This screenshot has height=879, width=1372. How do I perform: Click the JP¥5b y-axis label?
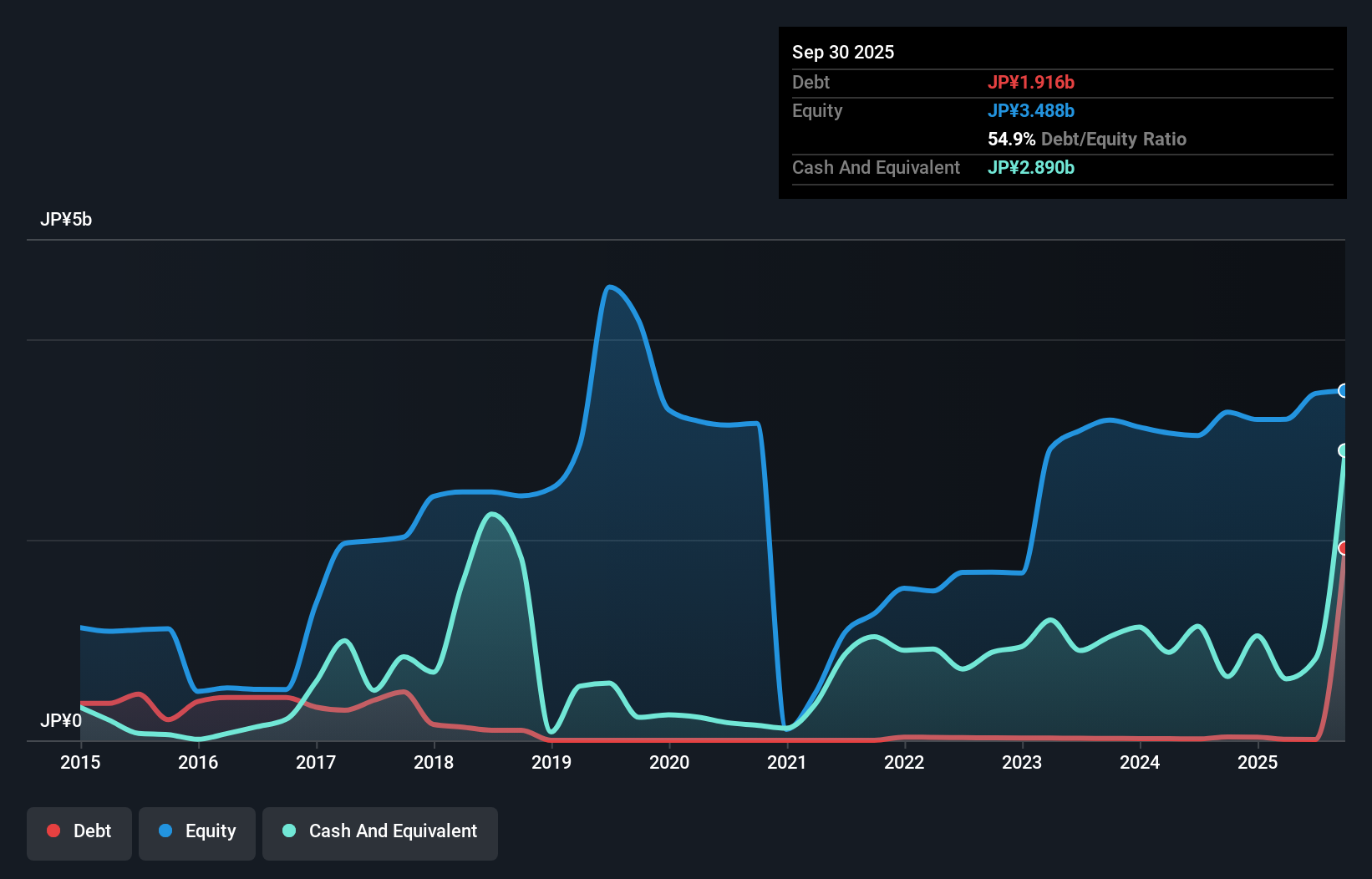coord(66,220)
